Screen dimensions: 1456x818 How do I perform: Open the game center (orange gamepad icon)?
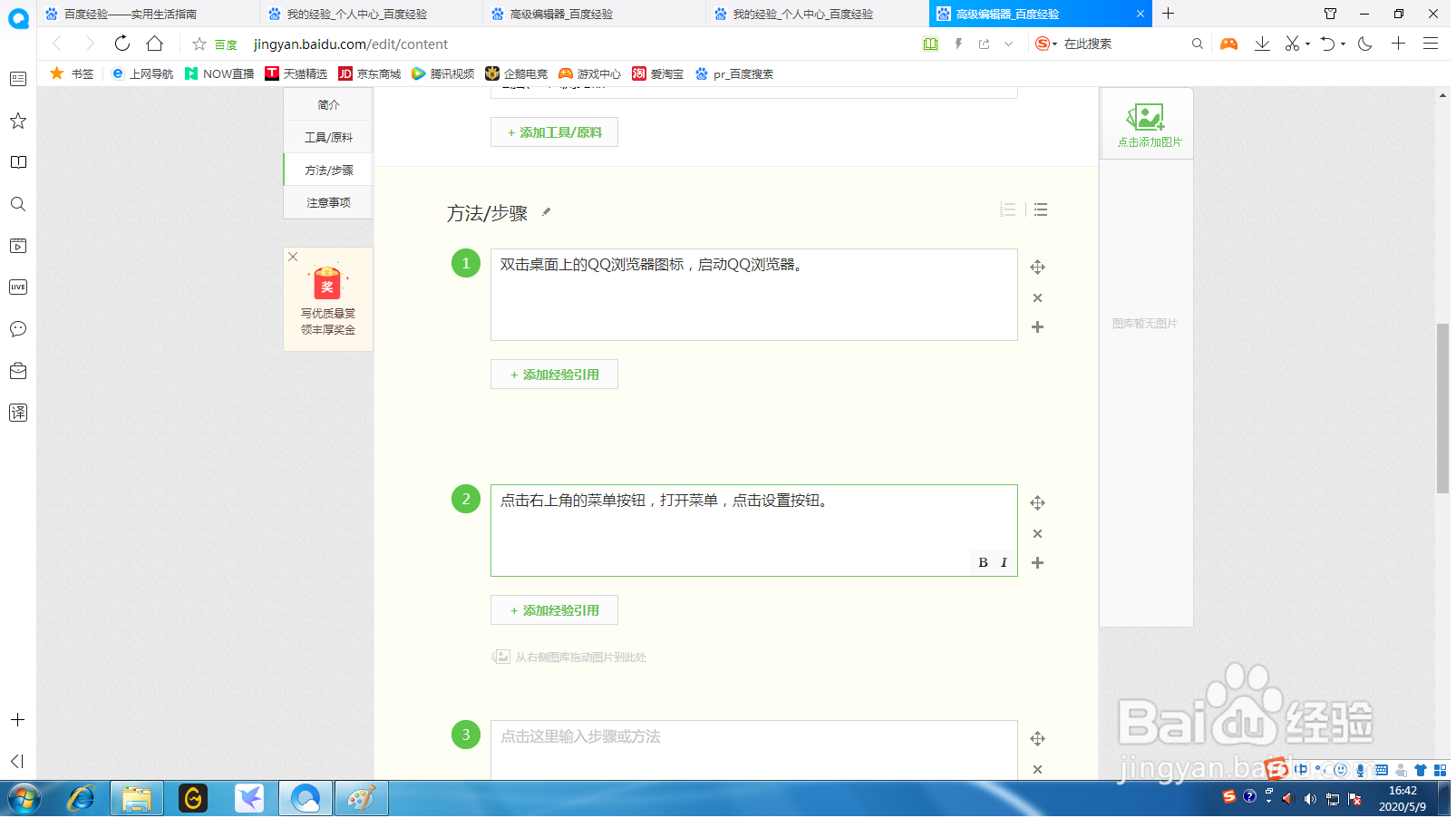pyautogui.click(x=1228, y=43)
